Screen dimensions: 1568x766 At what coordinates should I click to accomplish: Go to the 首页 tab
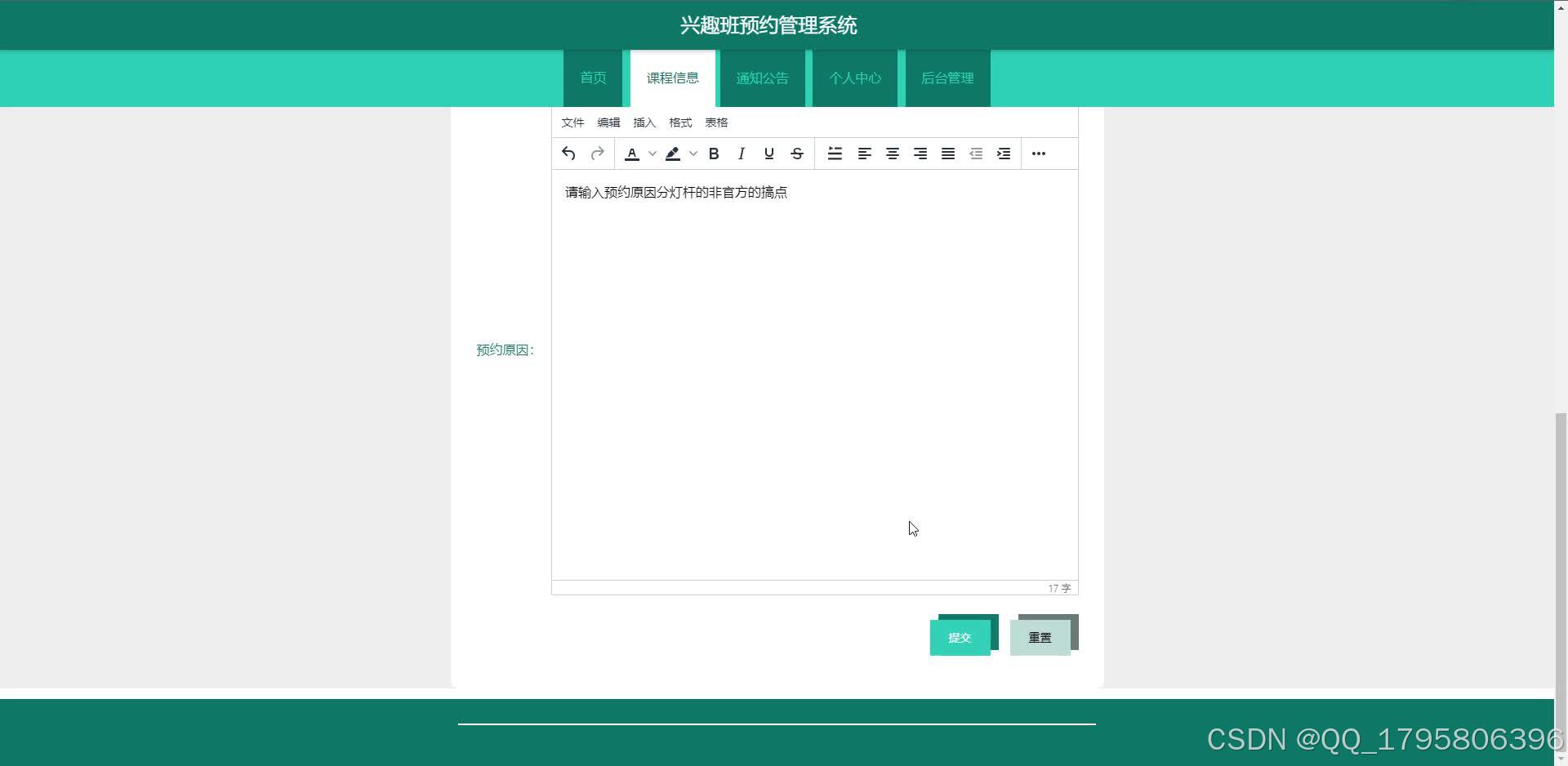(x=593, y=78)
